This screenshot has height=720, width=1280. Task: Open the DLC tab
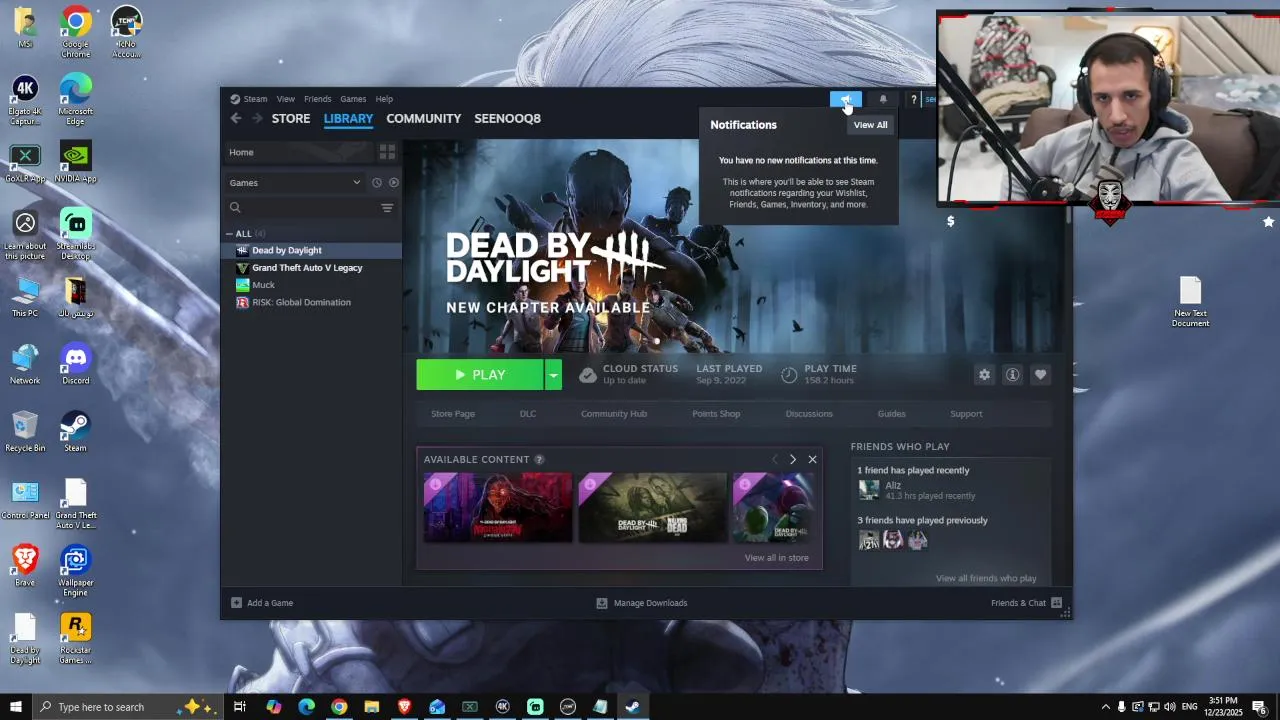tap(528, 414)
